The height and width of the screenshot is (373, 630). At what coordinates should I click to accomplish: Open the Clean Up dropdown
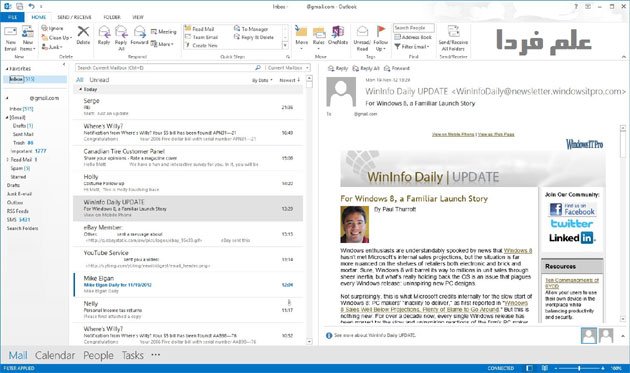56,37
